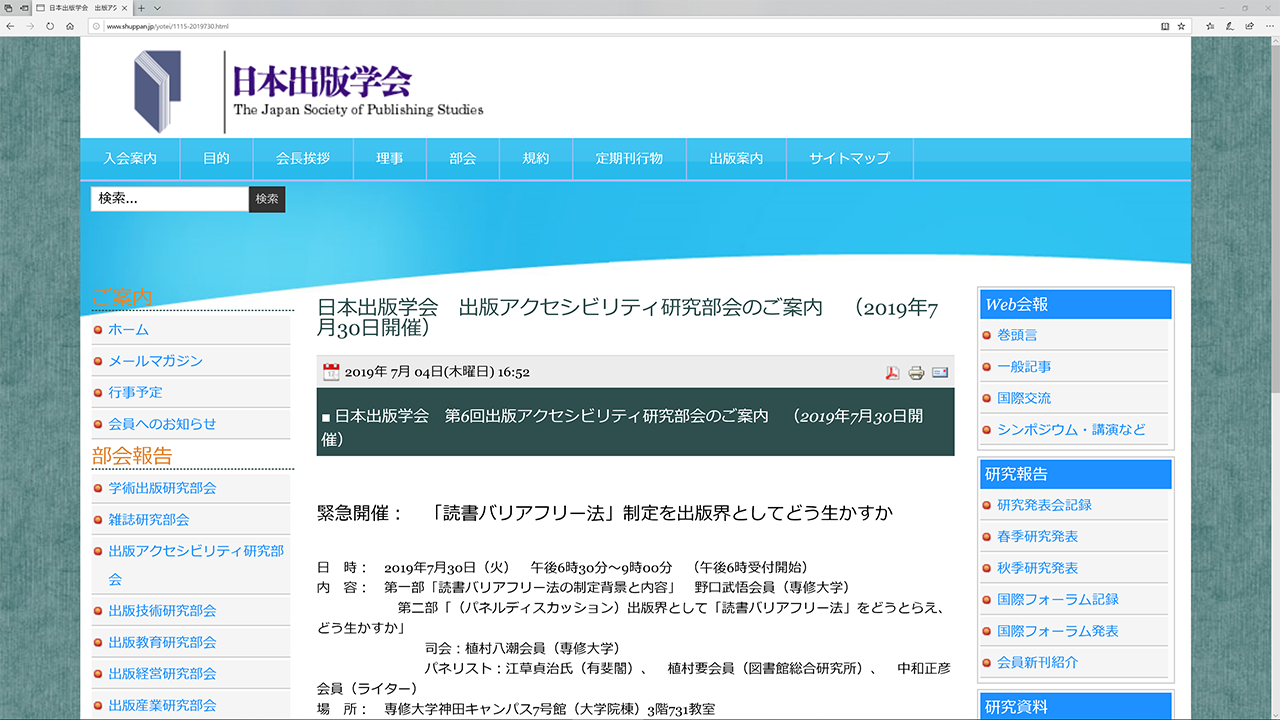Viewport: 1280px width, 720px height.
Task: Click the red bullet icon beside ホーム
Action: pyautogui.click(x=98, y=330)
